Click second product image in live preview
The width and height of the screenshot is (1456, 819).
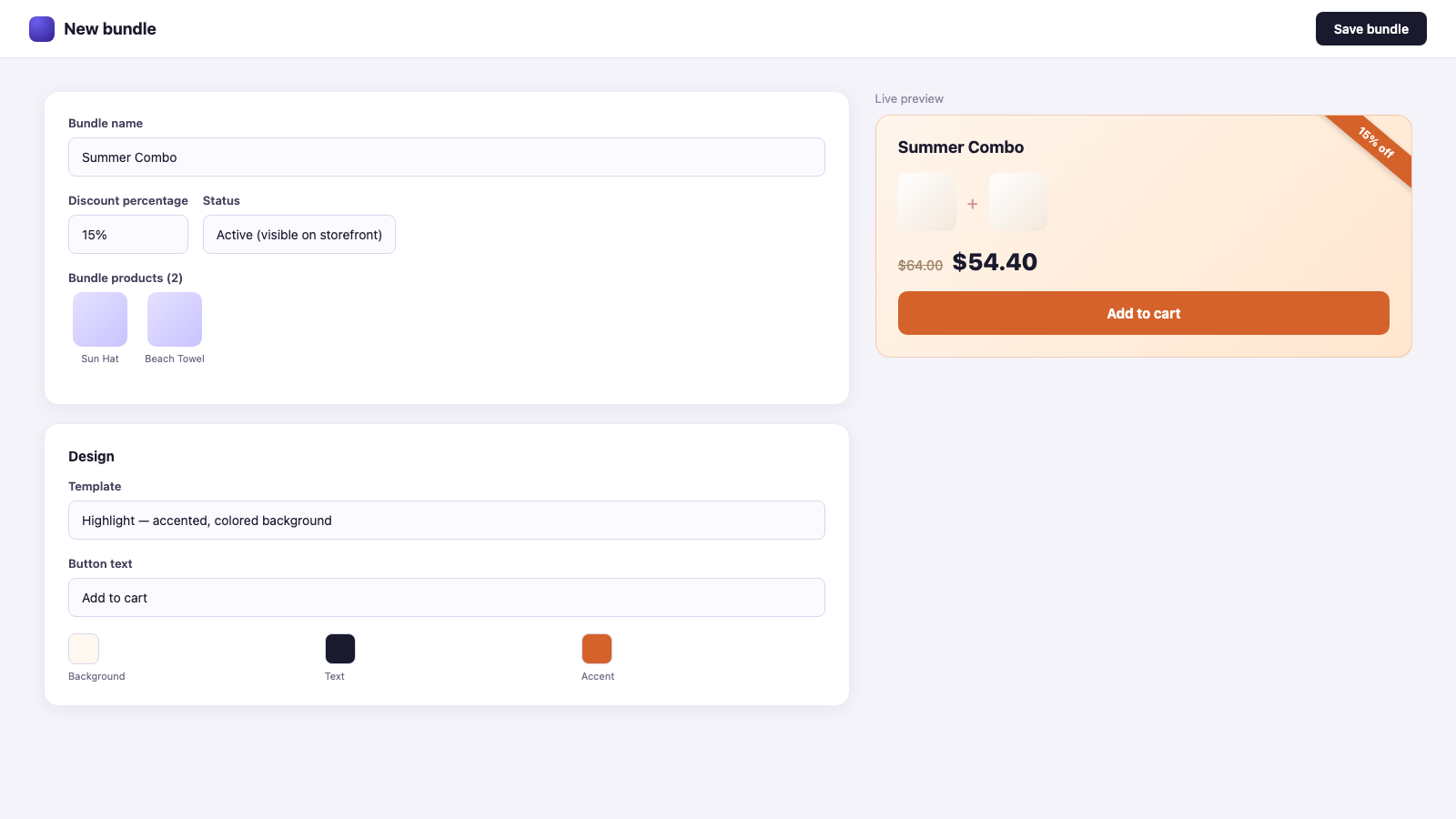1017,202
